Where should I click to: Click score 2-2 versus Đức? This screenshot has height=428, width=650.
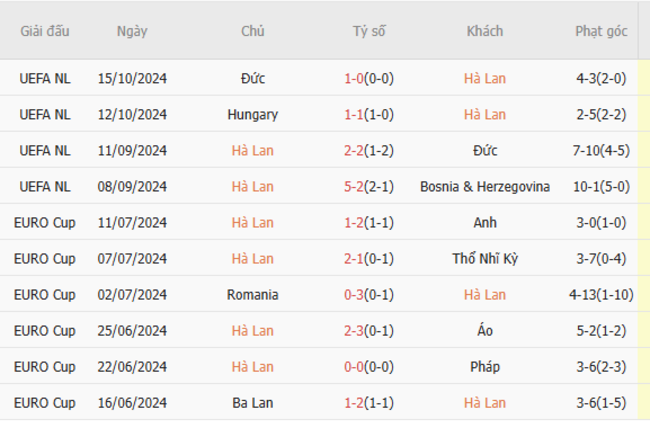[x=354, y=151]
